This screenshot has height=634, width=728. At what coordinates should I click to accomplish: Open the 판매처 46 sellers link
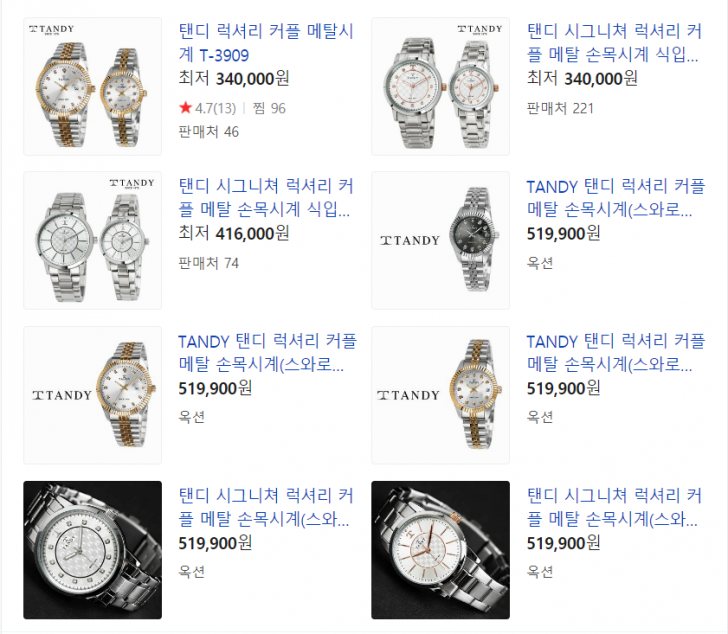[x=208, y=132]
